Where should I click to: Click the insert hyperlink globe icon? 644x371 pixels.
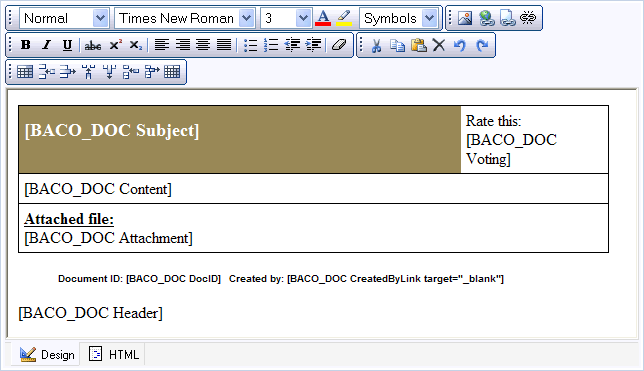[x=486, y=18]
